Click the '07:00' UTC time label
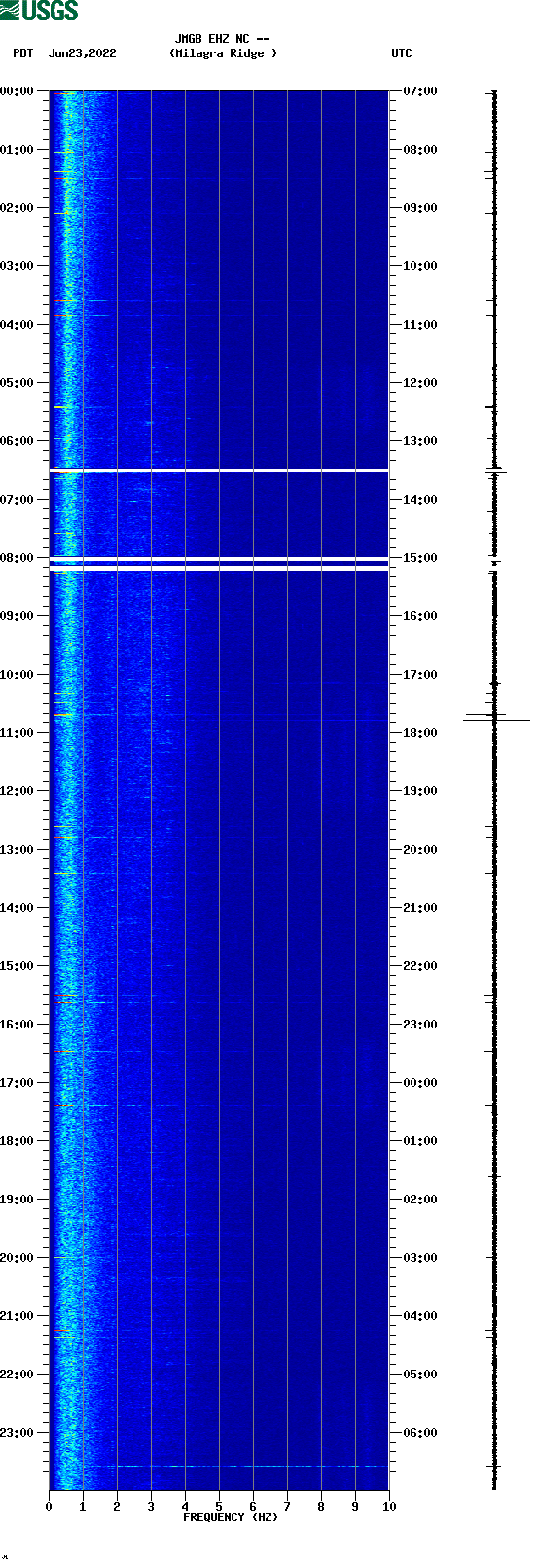 point(420,91)
